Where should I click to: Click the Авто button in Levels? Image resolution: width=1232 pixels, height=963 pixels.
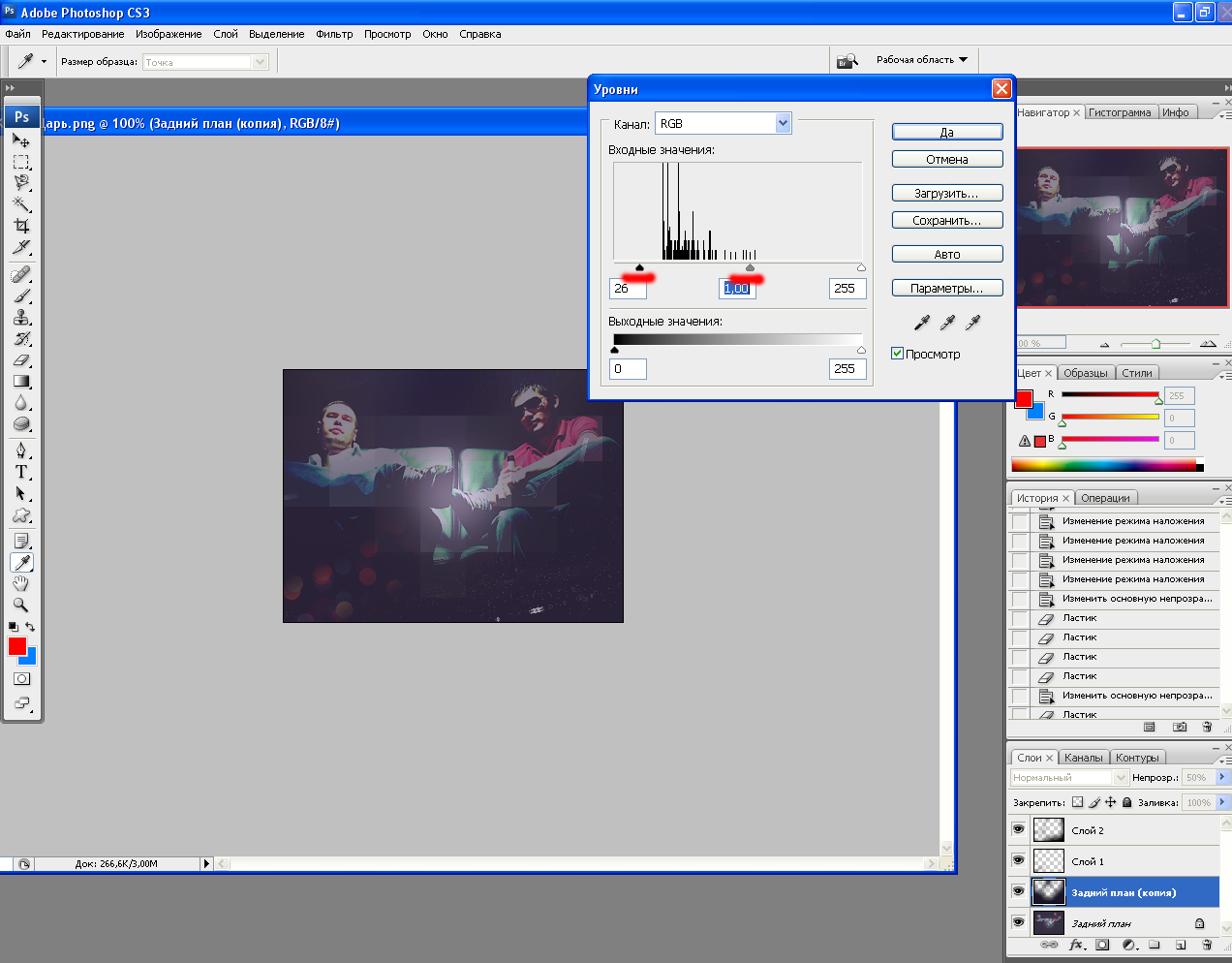point(946,255)
